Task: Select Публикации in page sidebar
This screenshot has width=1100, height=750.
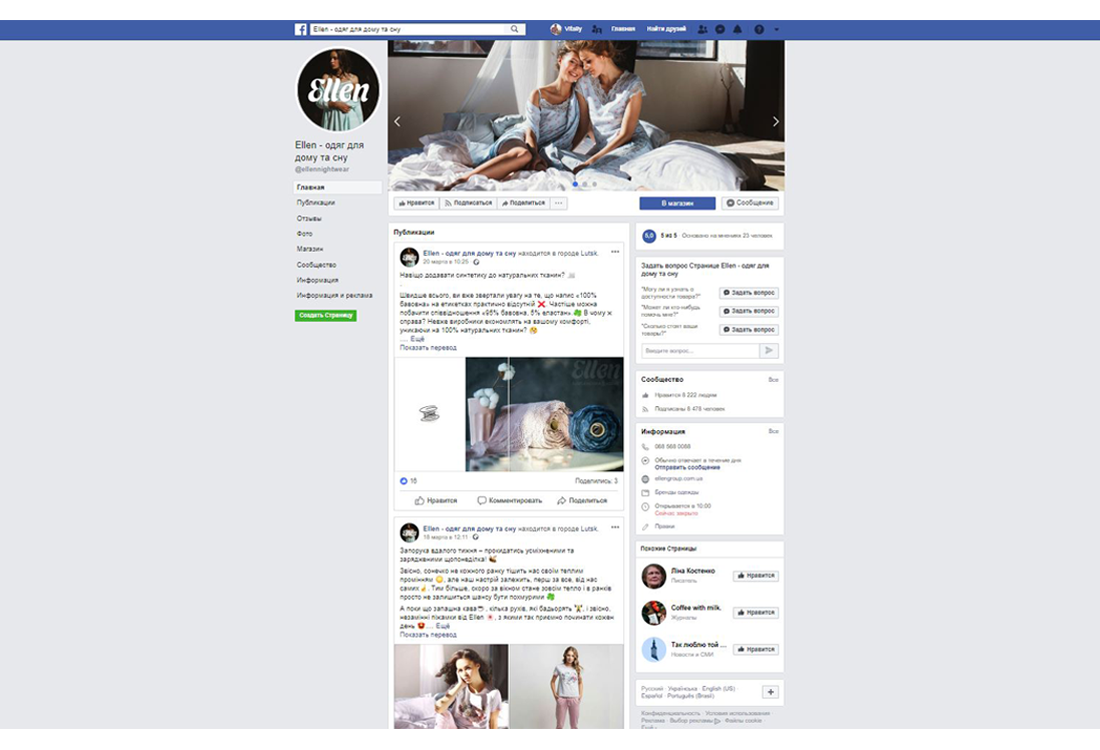Action: click(316, 203)
